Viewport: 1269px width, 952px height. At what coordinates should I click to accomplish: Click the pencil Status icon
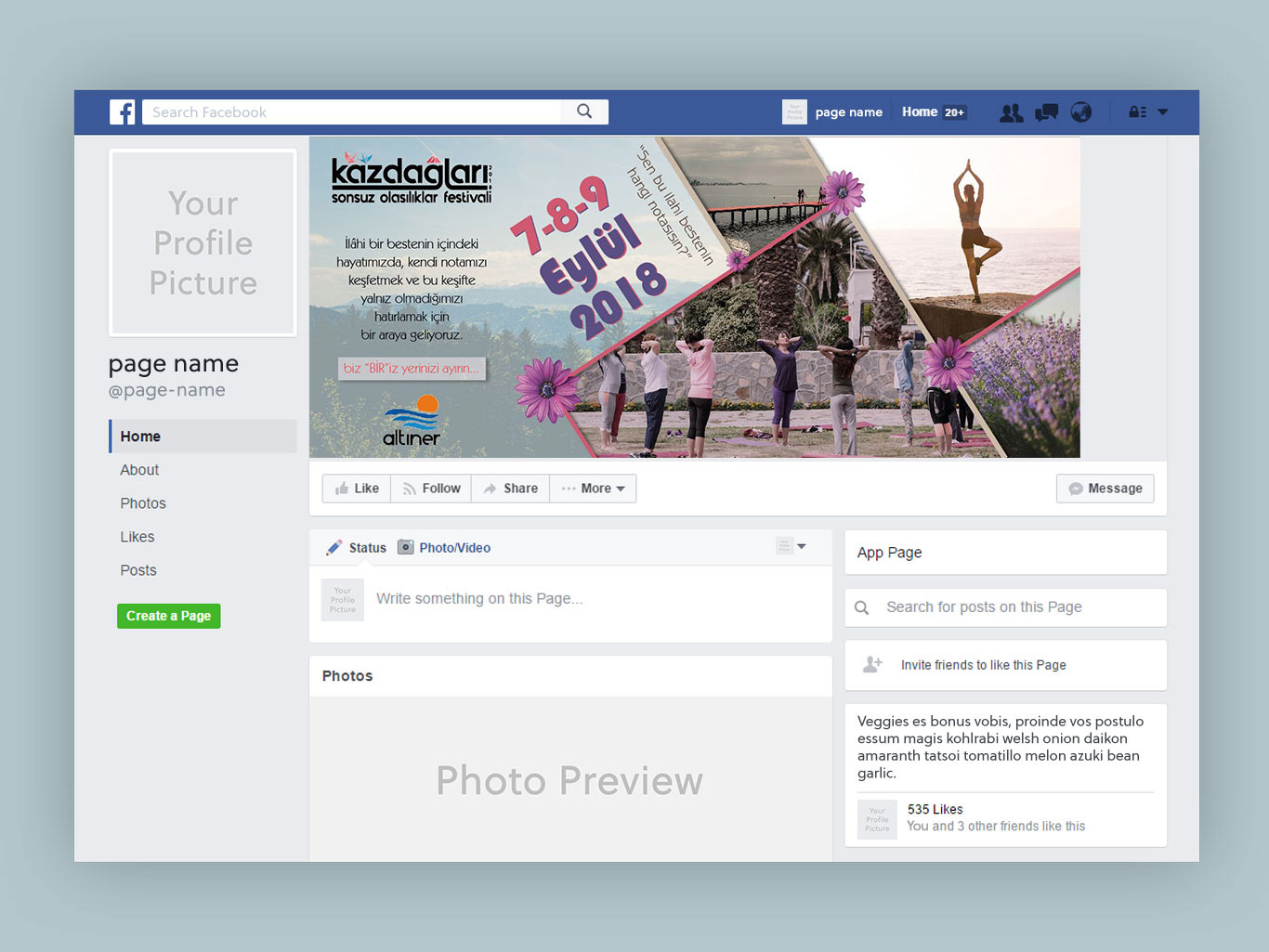[x=334, y=548]
